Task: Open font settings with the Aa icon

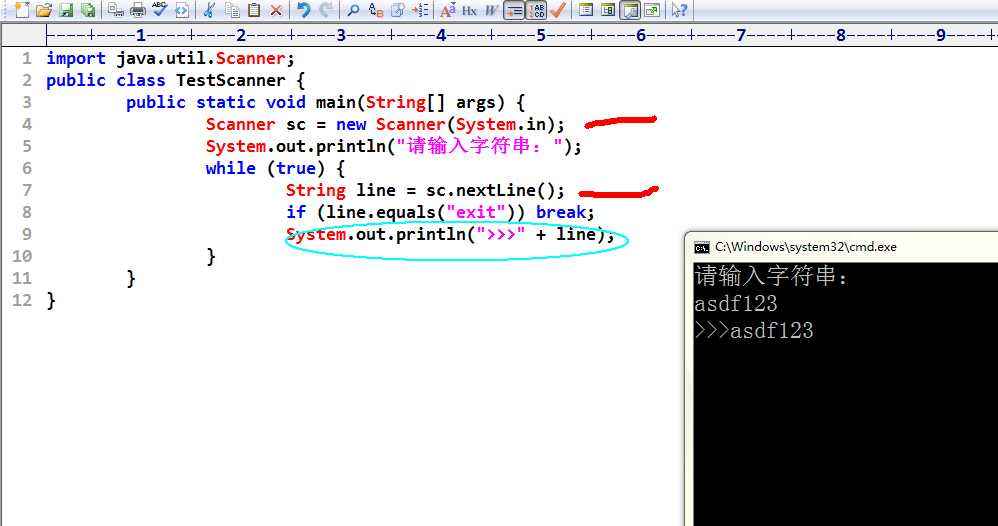Action: (447, 10)
